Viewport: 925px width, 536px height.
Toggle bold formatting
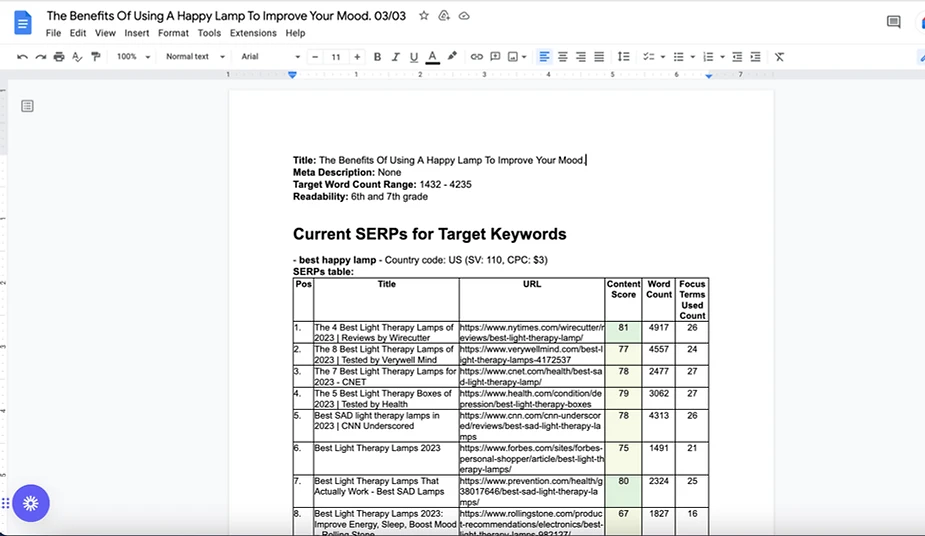(x=378, y=57)
